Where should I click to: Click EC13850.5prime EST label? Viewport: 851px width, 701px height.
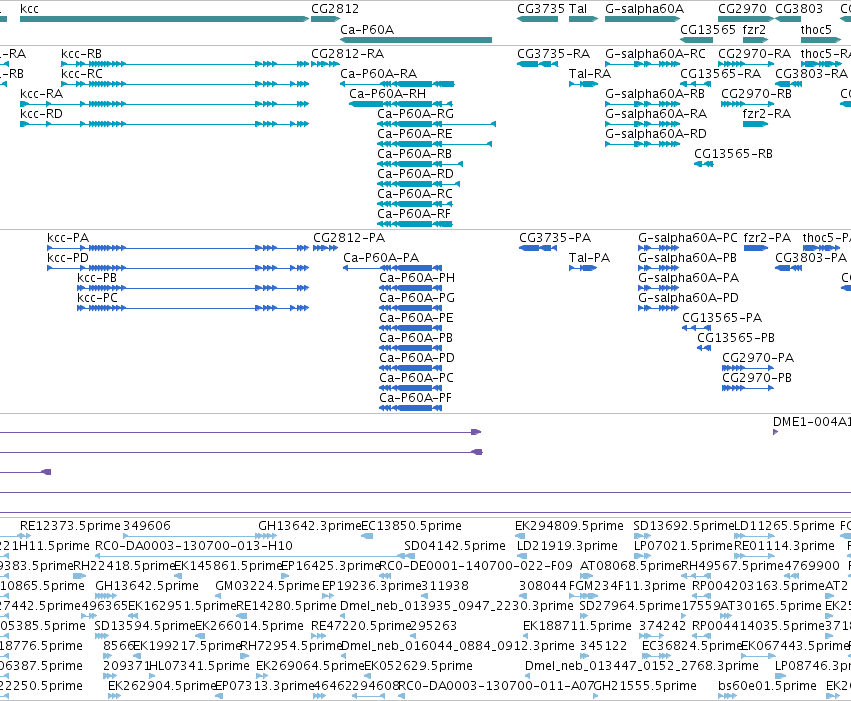[x=411, y=526]
